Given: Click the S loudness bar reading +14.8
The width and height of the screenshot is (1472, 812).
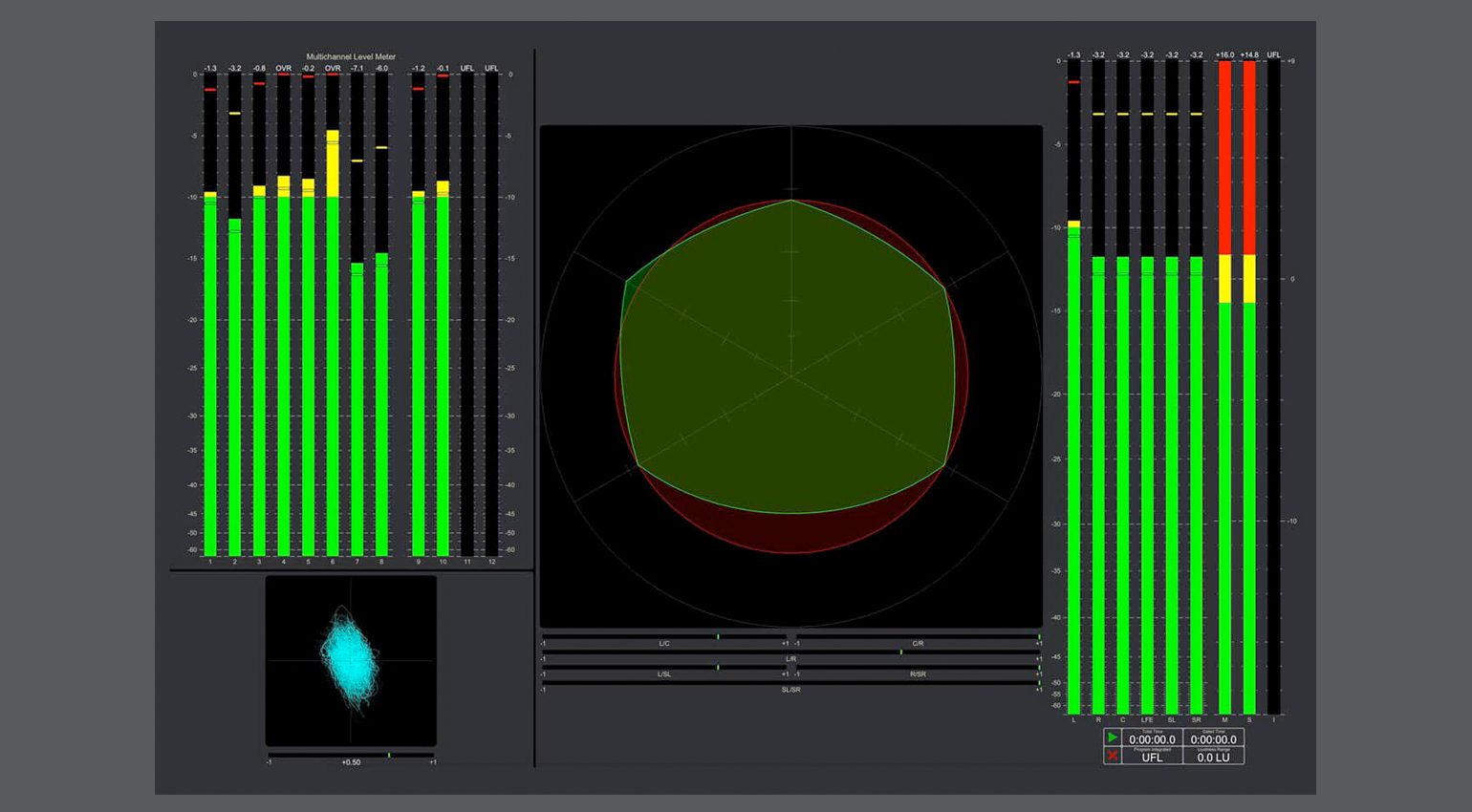Looking at the screenshot, I should click(x=1249, y=387).
